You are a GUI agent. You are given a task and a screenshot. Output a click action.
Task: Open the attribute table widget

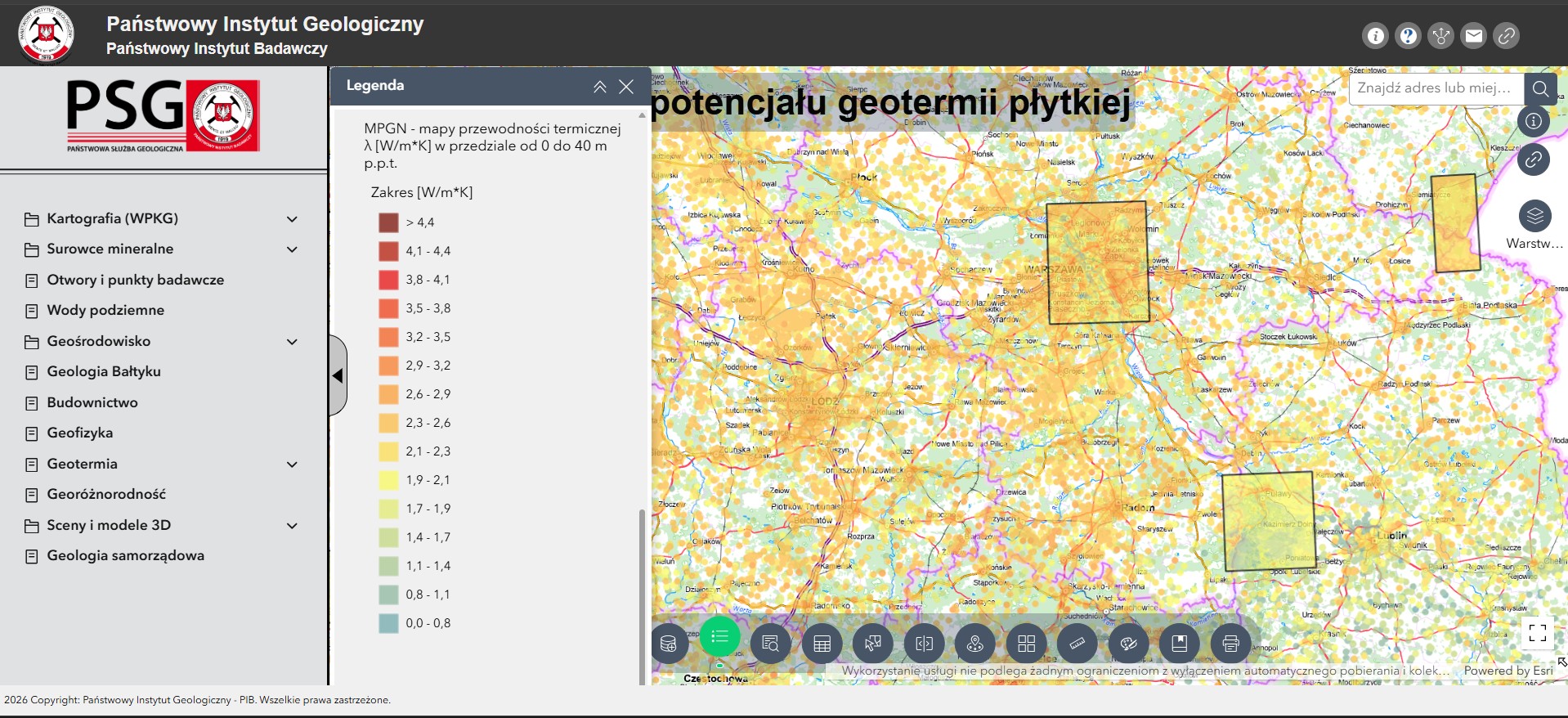(822, 644)
